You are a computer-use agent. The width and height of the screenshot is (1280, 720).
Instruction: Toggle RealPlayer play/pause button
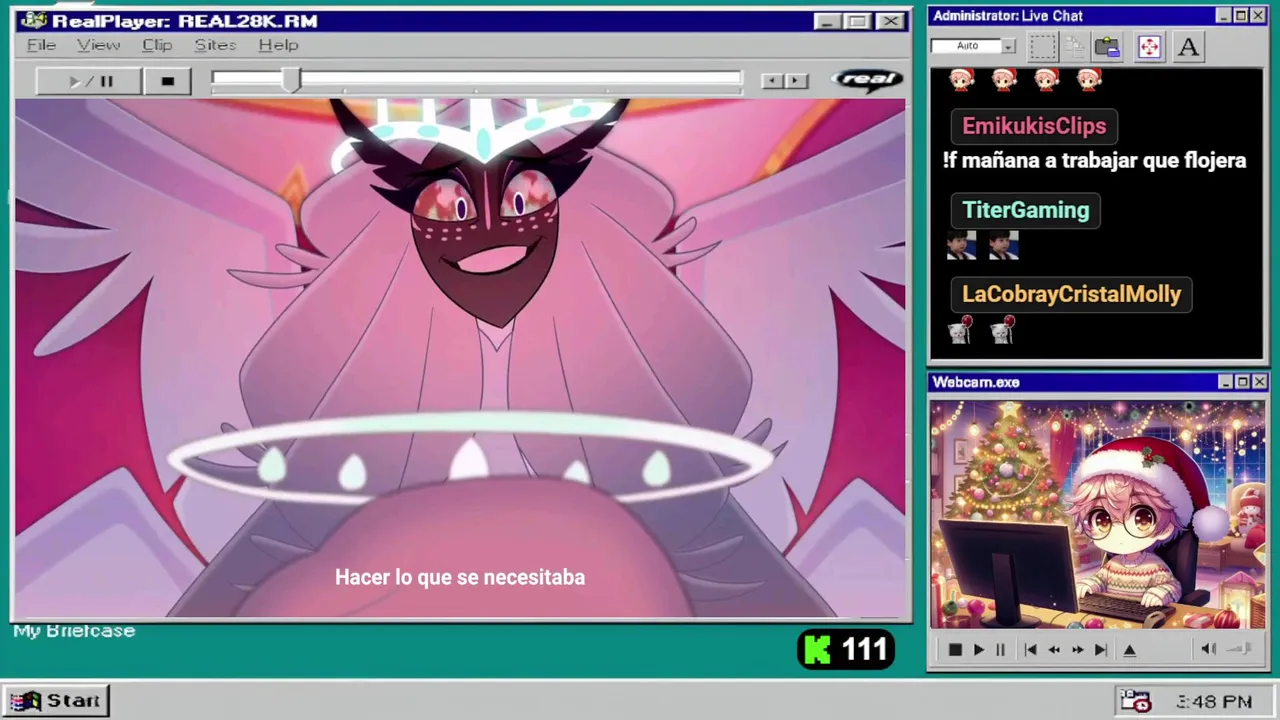point(89,81)
